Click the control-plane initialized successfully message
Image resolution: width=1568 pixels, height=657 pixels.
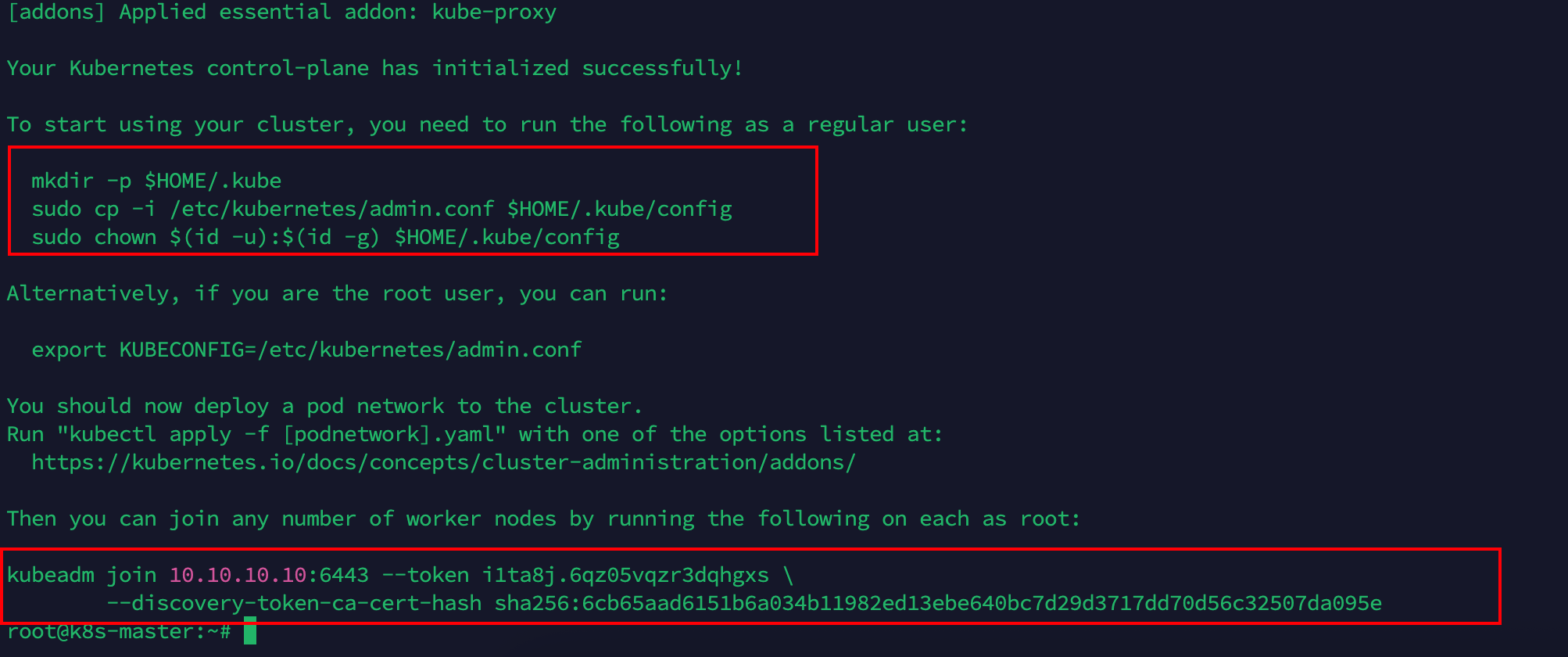pyautogui.click(x=375, y=68)
